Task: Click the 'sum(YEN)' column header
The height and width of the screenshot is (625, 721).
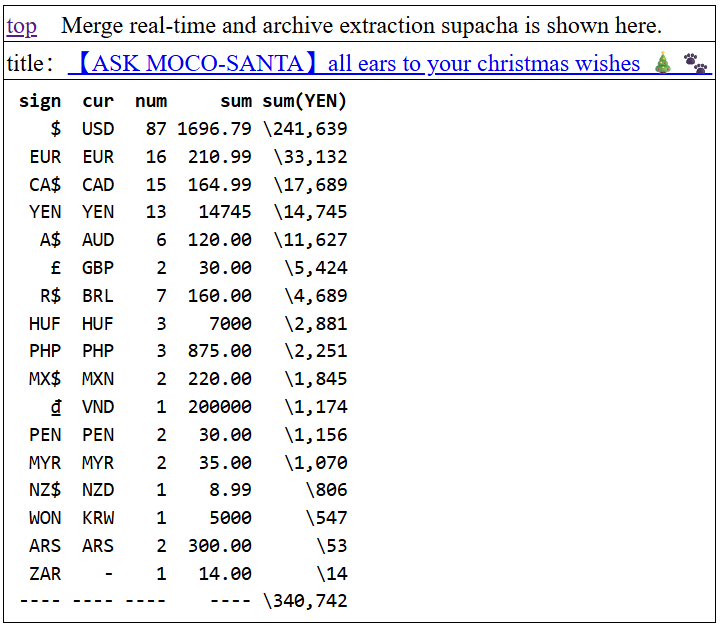Action: point(304,101)
